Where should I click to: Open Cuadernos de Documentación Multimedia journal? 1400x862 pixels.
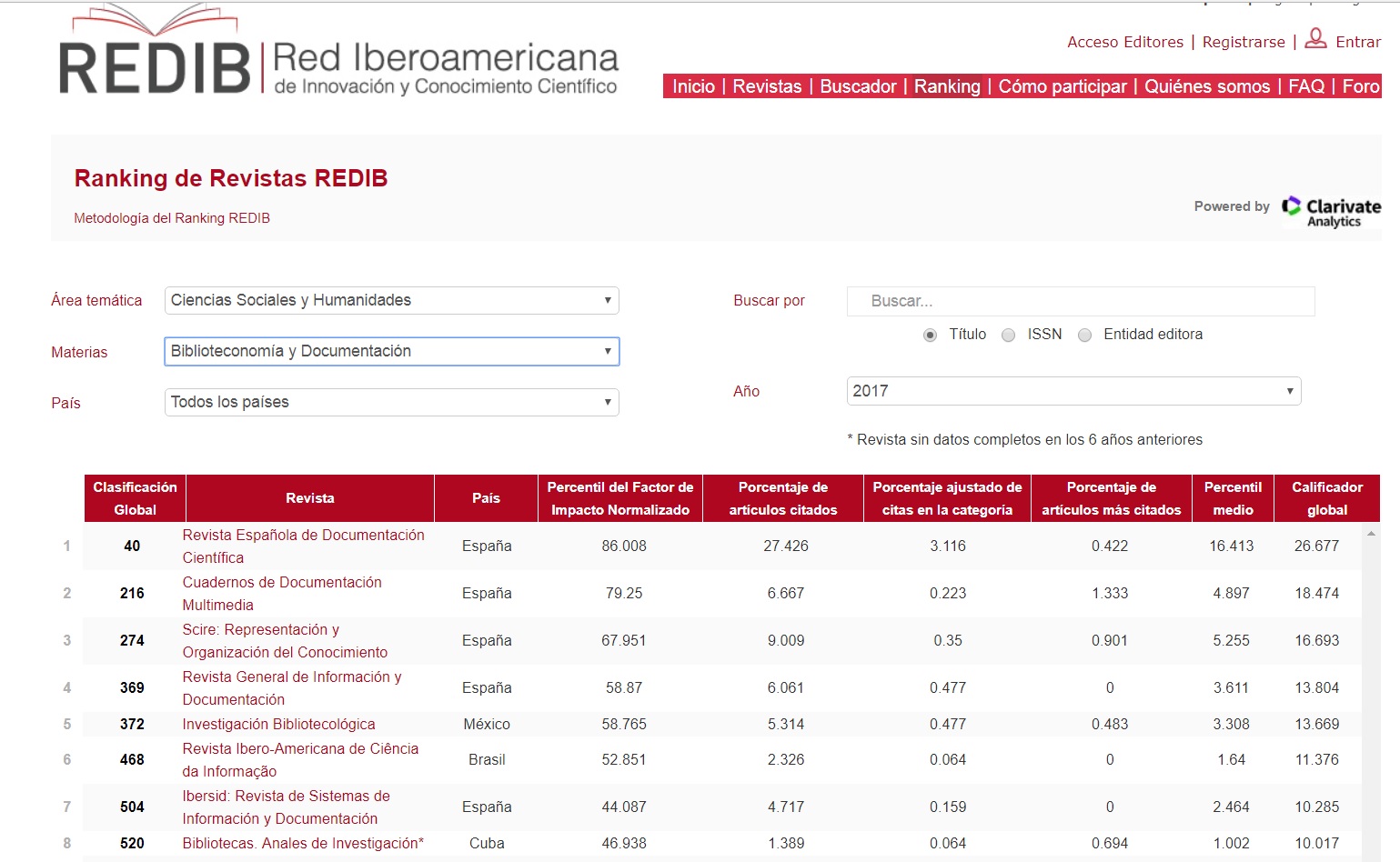(x=282, y=594)
